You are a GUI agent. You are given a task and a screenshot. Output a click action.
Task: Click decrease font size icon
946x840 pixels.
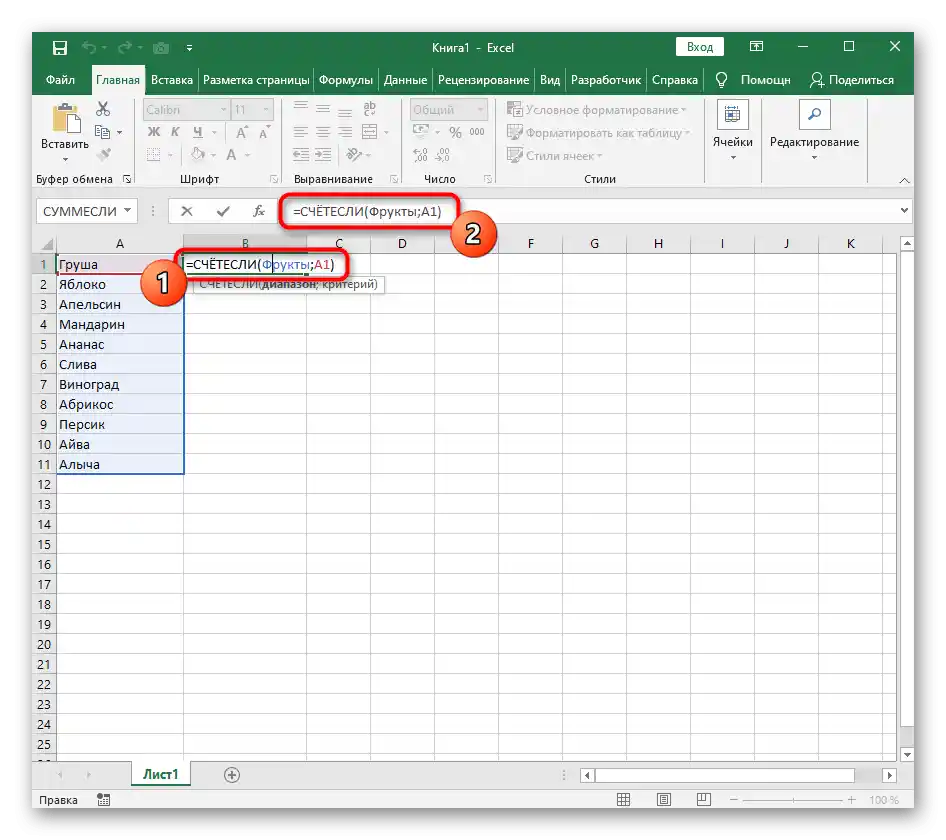pyautogui.click(x=264, y=132)
